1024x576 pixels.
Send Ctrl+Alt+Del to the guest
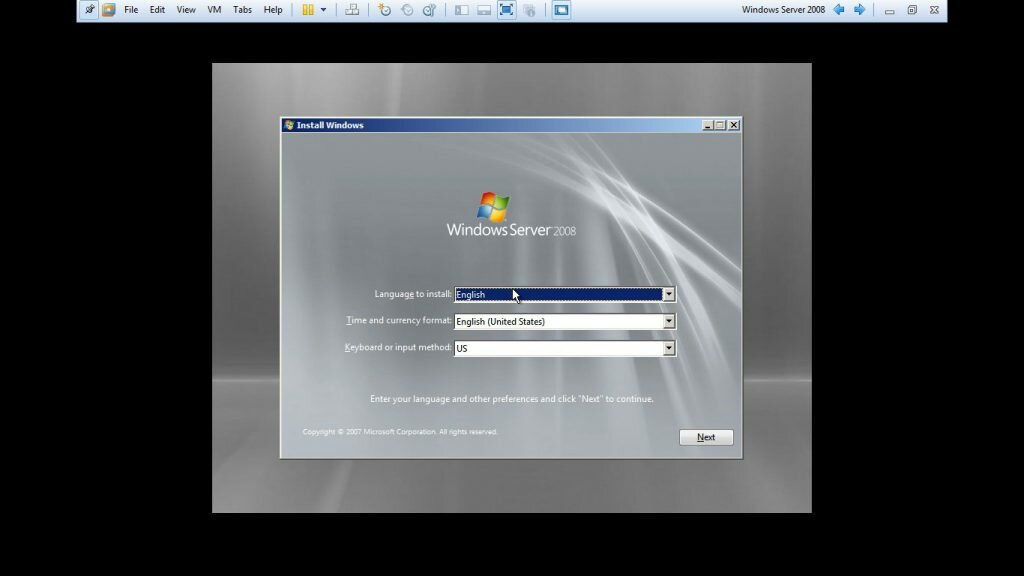pyautogui.click(x=352, y=10)
